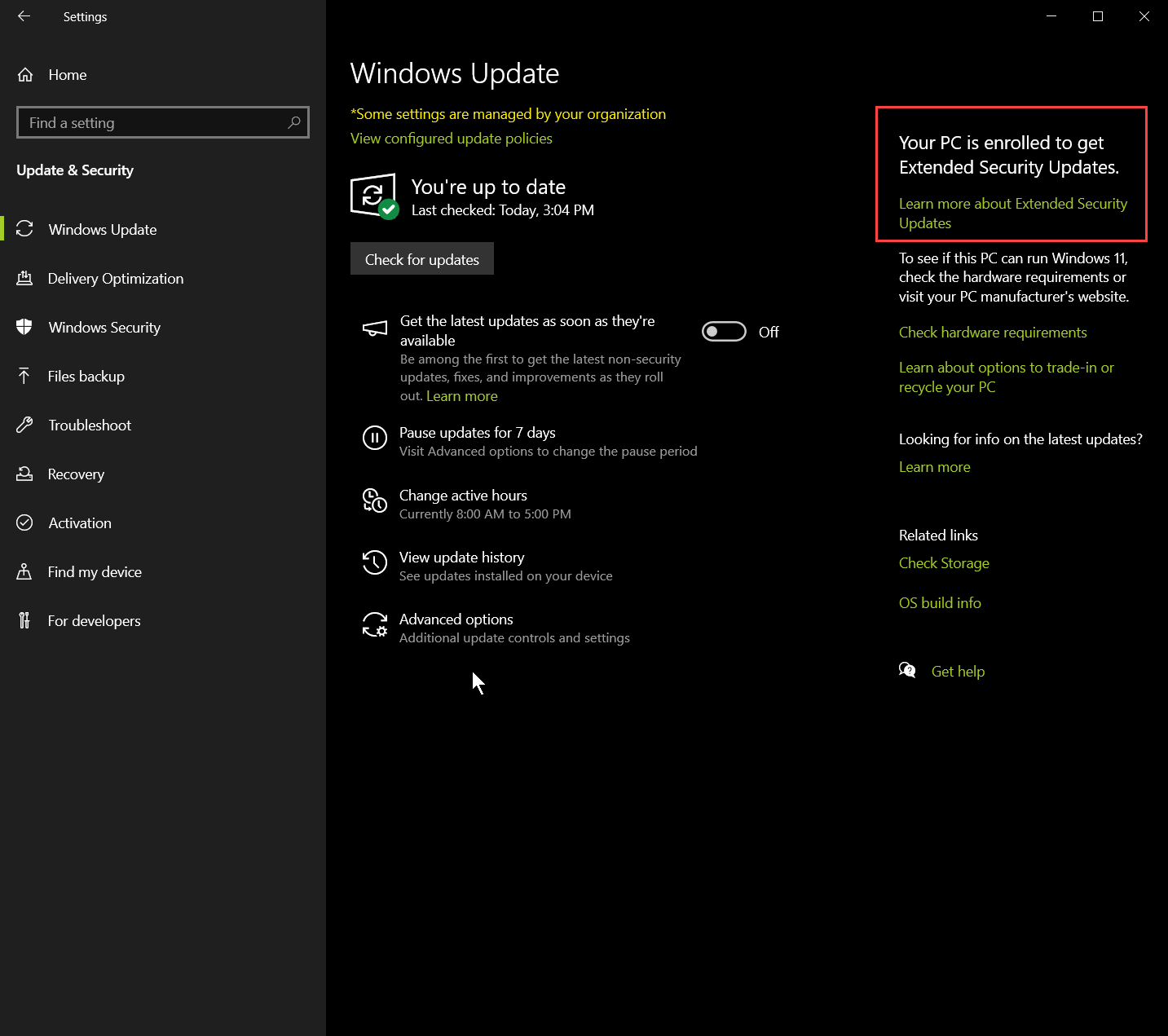Image resolution: width=1168 pixels, height=1036 pixels.
Task: Click Learn more about Extended Security Updates
Action: (x=1012, y=213)
